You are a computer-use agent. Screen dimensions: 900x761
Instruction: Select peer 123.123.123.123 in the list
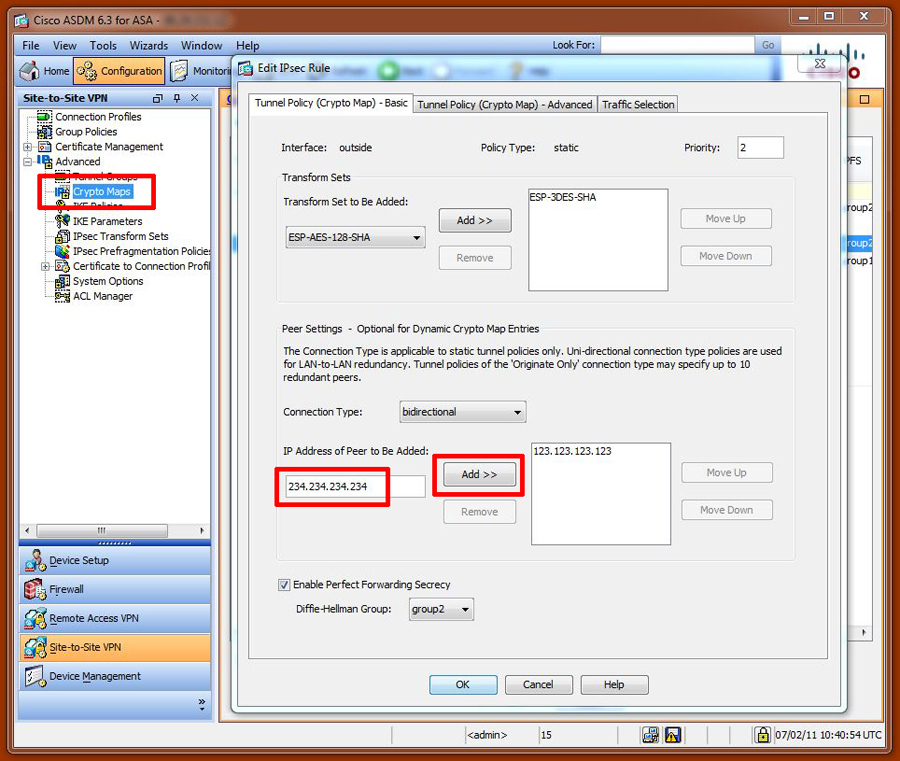(x=573, y=451)
